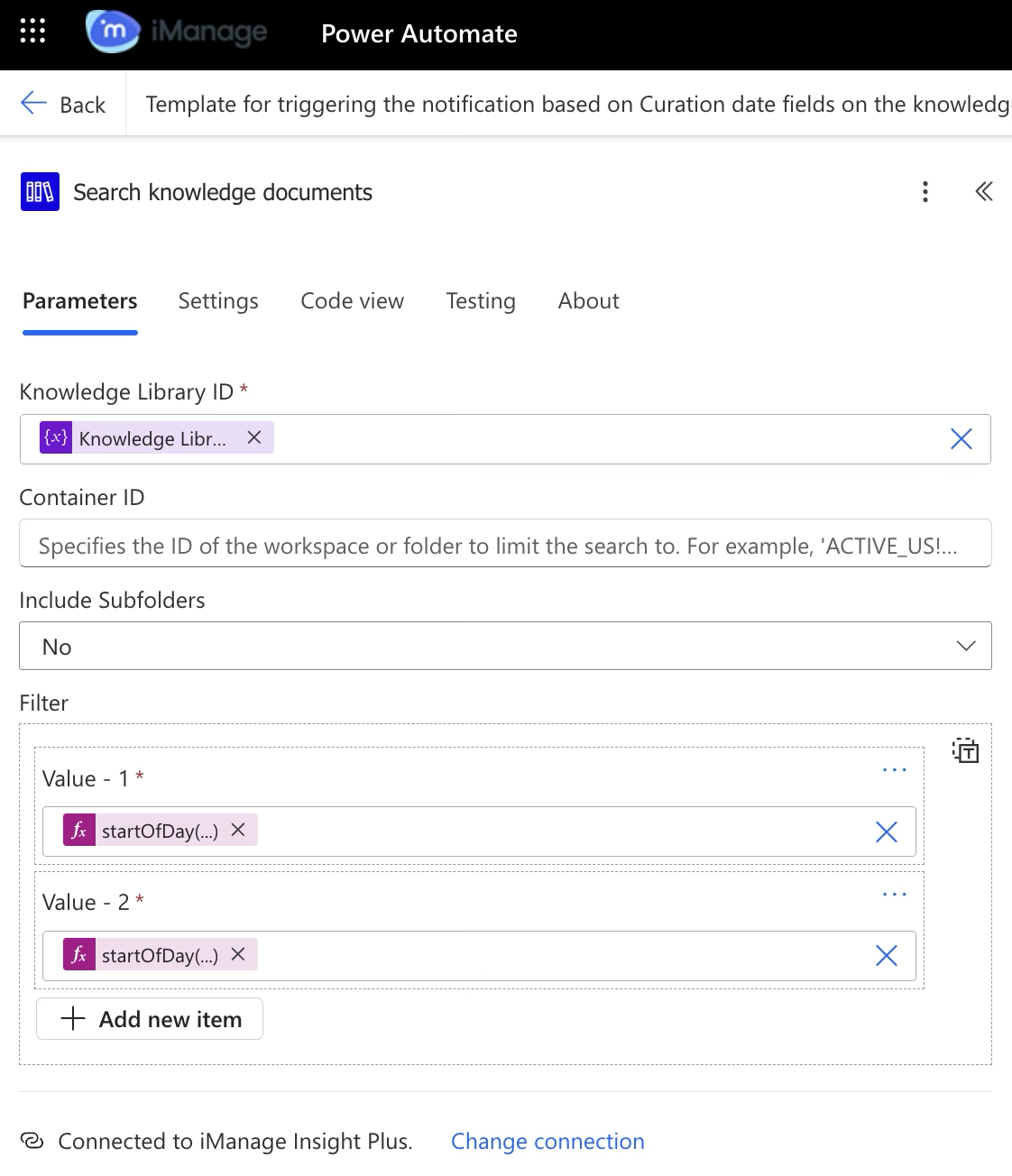Click the fx icon in Value - 1
Screen dimensions: 1012x1176
pyautogui.click(x=79, y=830)
